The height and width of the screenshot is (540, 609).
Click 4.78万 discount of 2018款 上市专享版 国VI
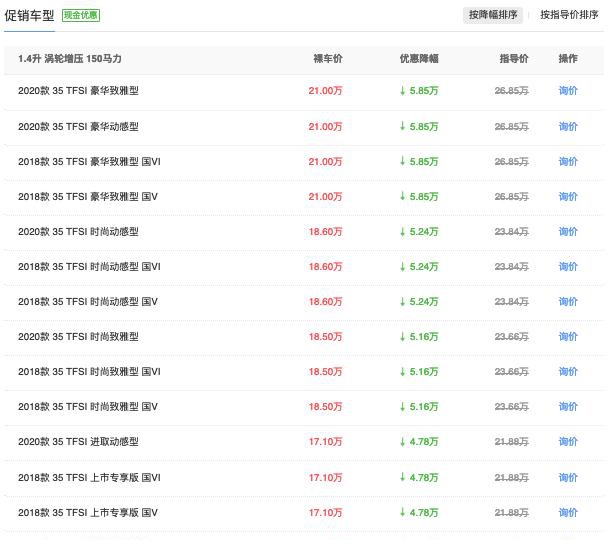[419, 477]
